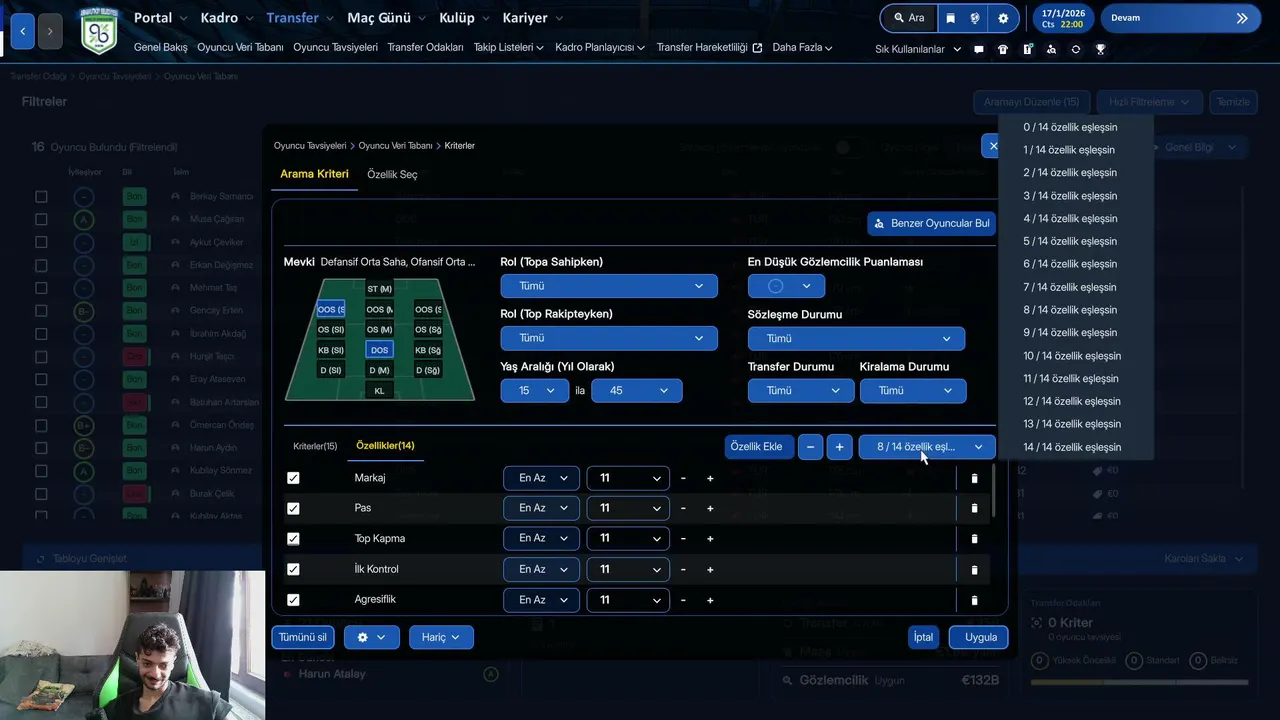Uncheck the Top Kapma attribute checkbox
The width and height of the screenshot is (1280, 720).
click(293, 539)
